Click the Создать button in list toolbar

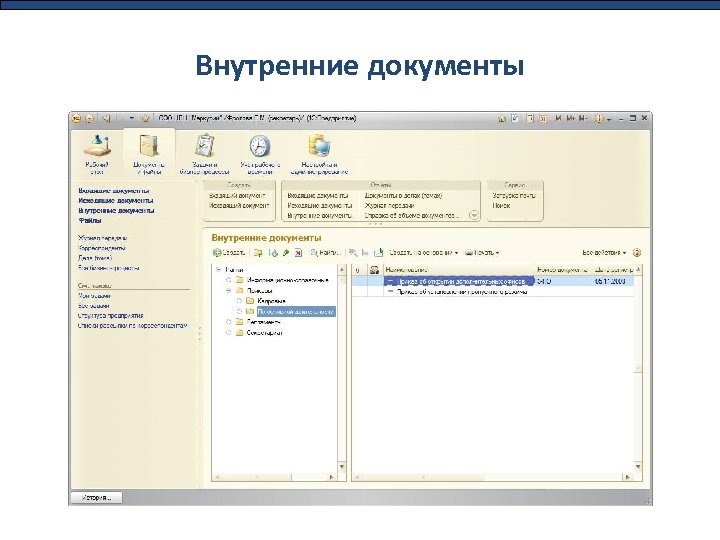229,253
